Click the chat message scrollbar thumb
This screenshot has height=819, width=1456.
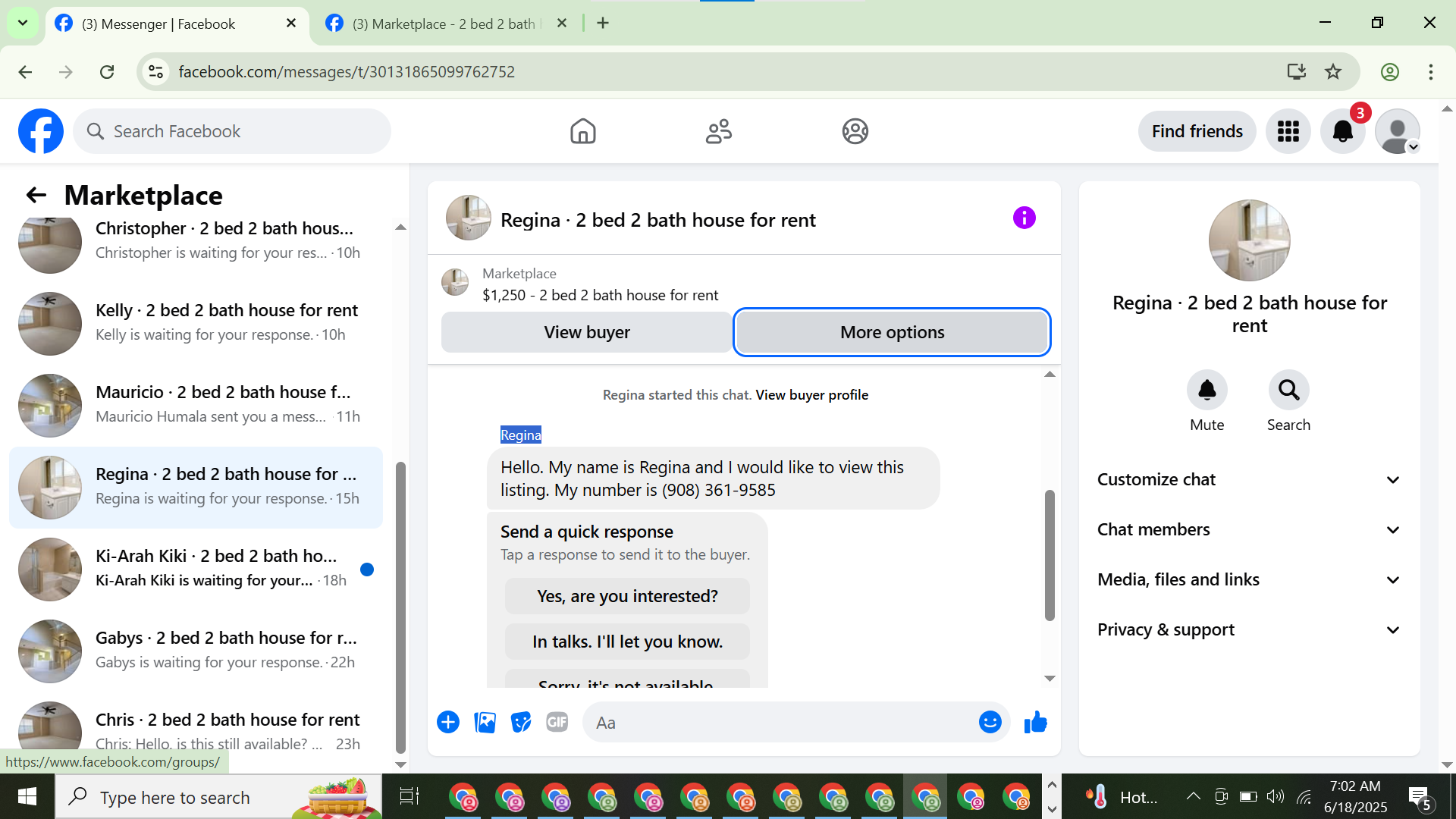click(1050, 555)
